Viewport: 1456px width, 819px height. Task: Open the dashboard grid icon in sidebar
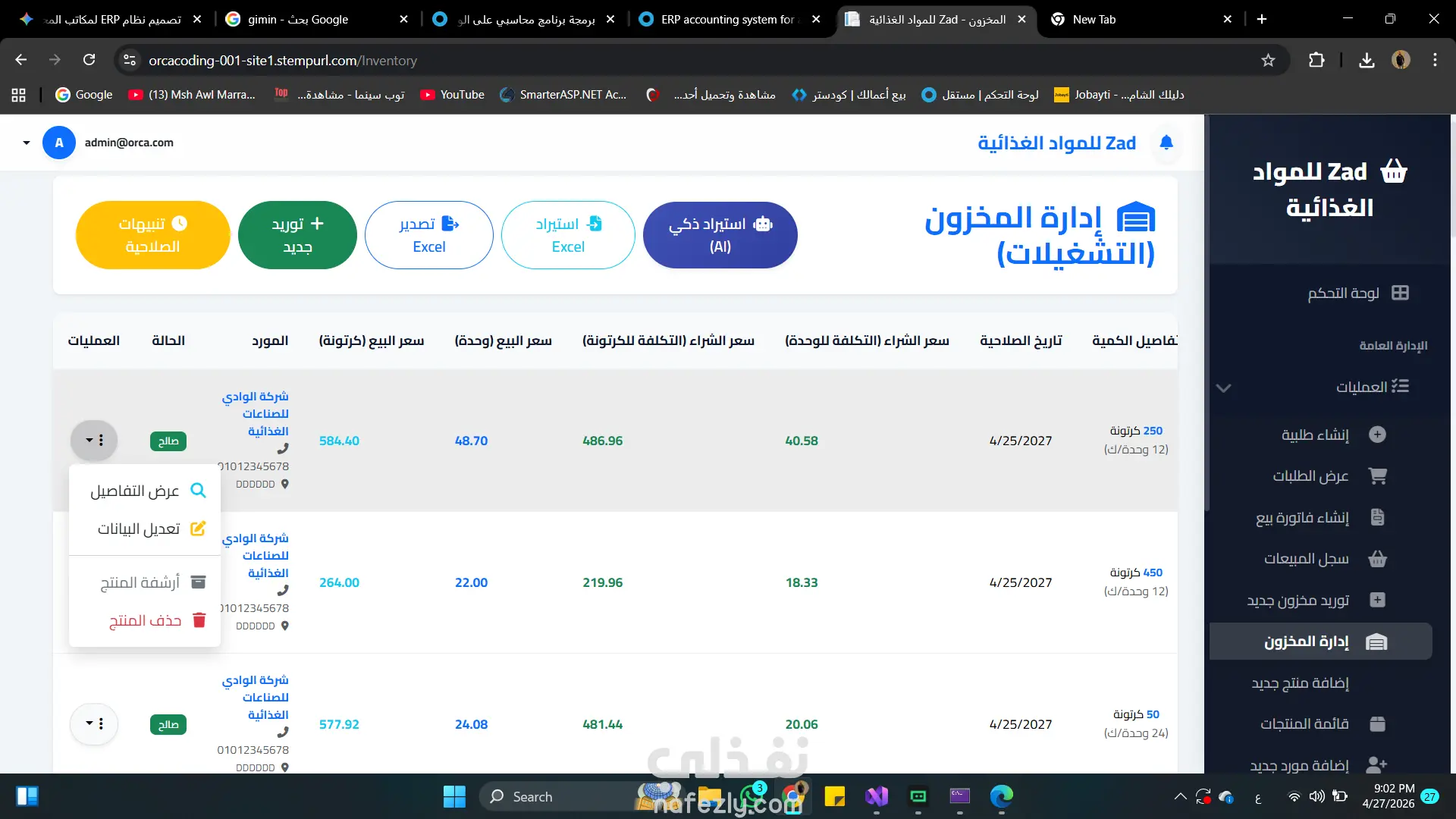click(x=1400, y=293)
